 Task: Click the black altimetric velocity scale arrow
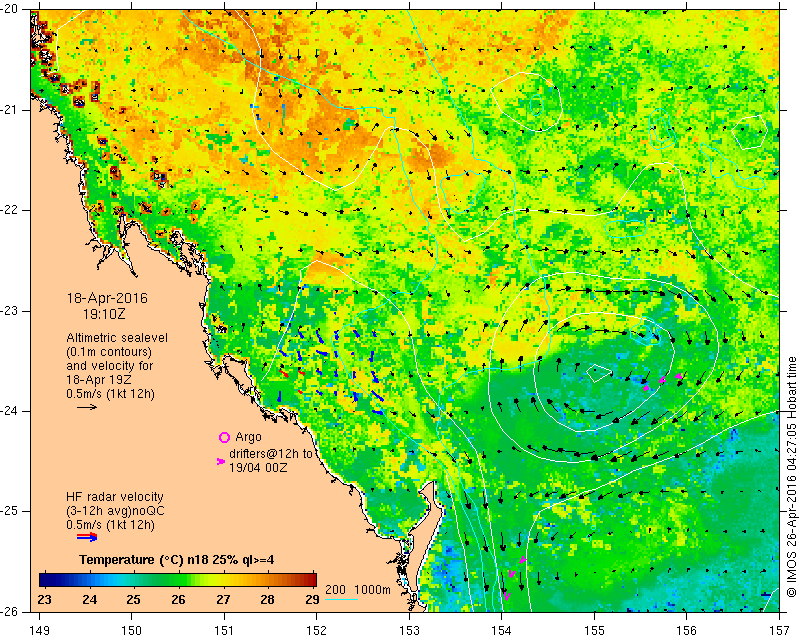(x=87, y=407)
